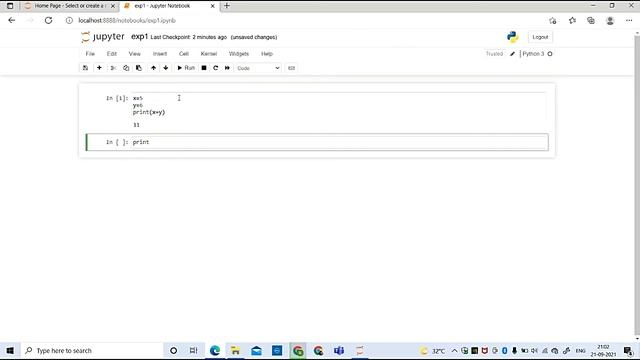Image resolution: width=640 pixels, height=360 pixels.
Task: Move selected cell down with arrow icon
Action: click(166, 68)
